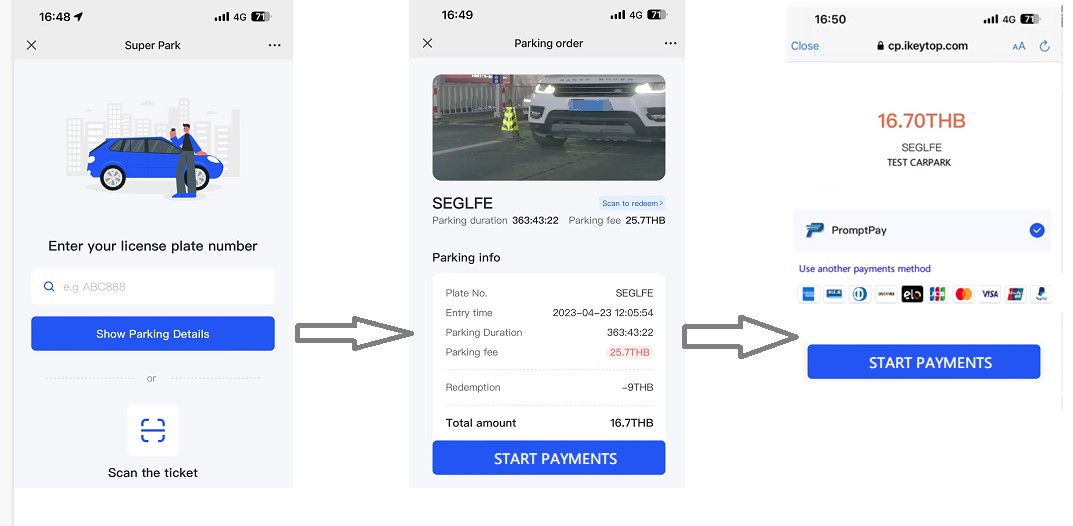Choose the Visa card icon
The image size is (1073, 526).
tap(990, 294)
